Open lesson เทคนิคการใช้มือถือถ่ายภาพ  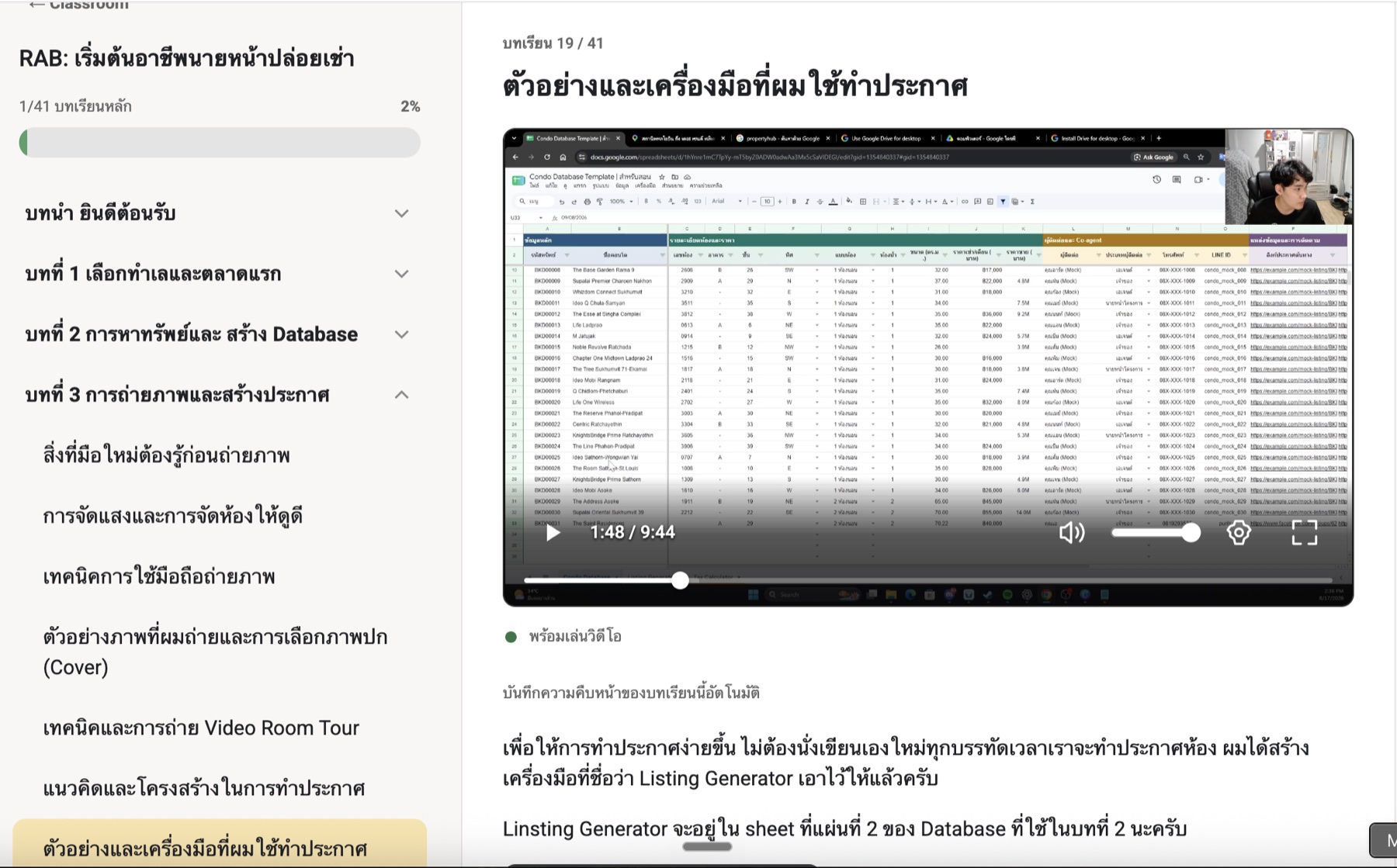pyautogui.click(x=159, y=576)
